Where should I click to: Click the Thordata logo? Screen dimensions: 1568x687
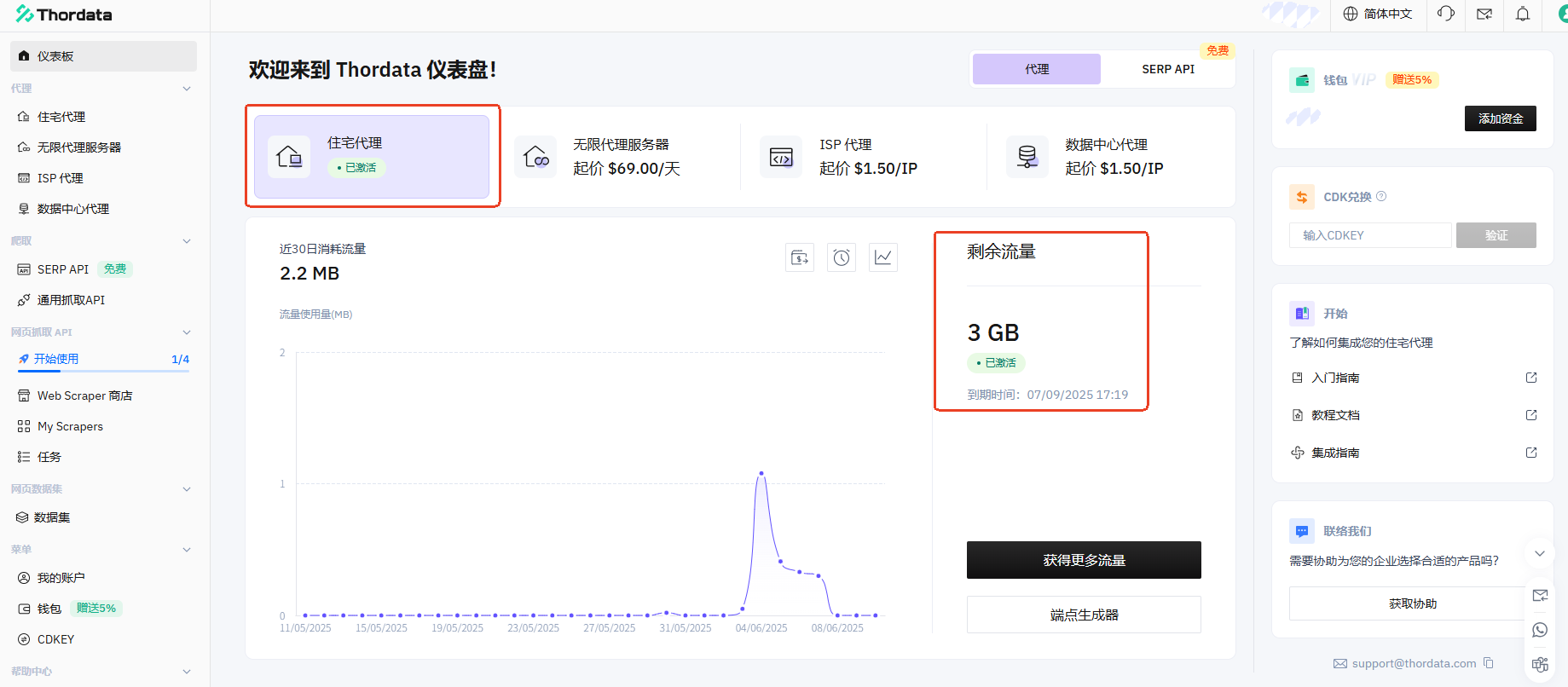click(x=64, y=14)
